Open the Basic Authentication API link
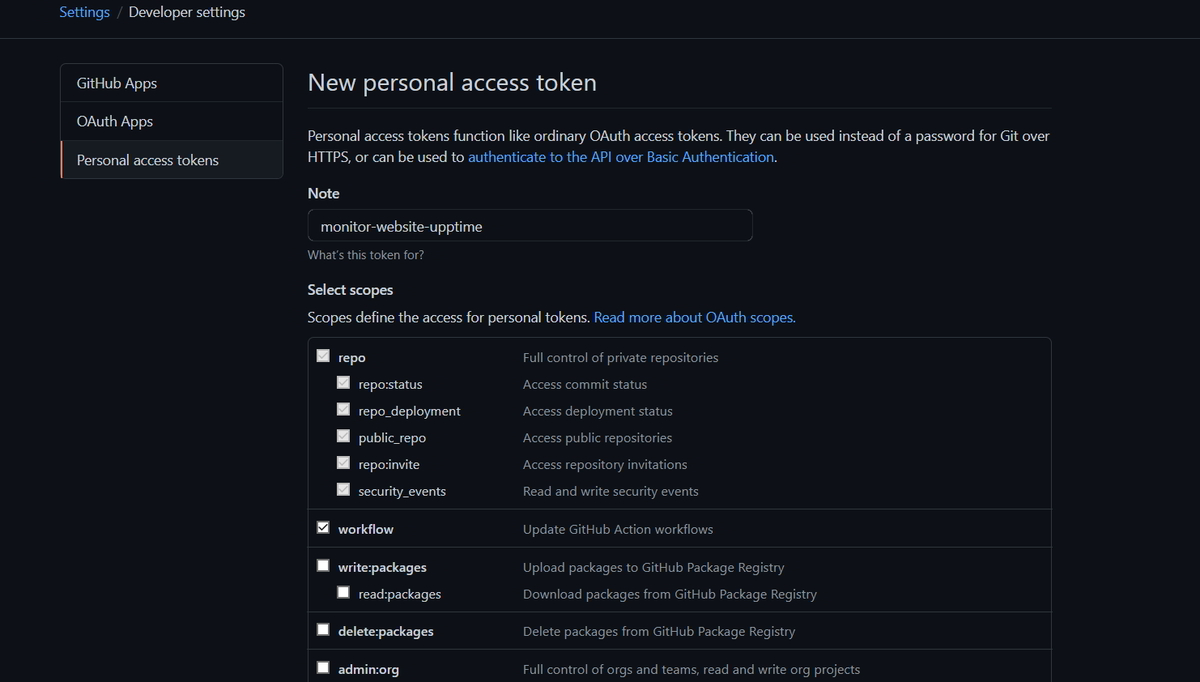The image size is (1200, 682). 621,157
